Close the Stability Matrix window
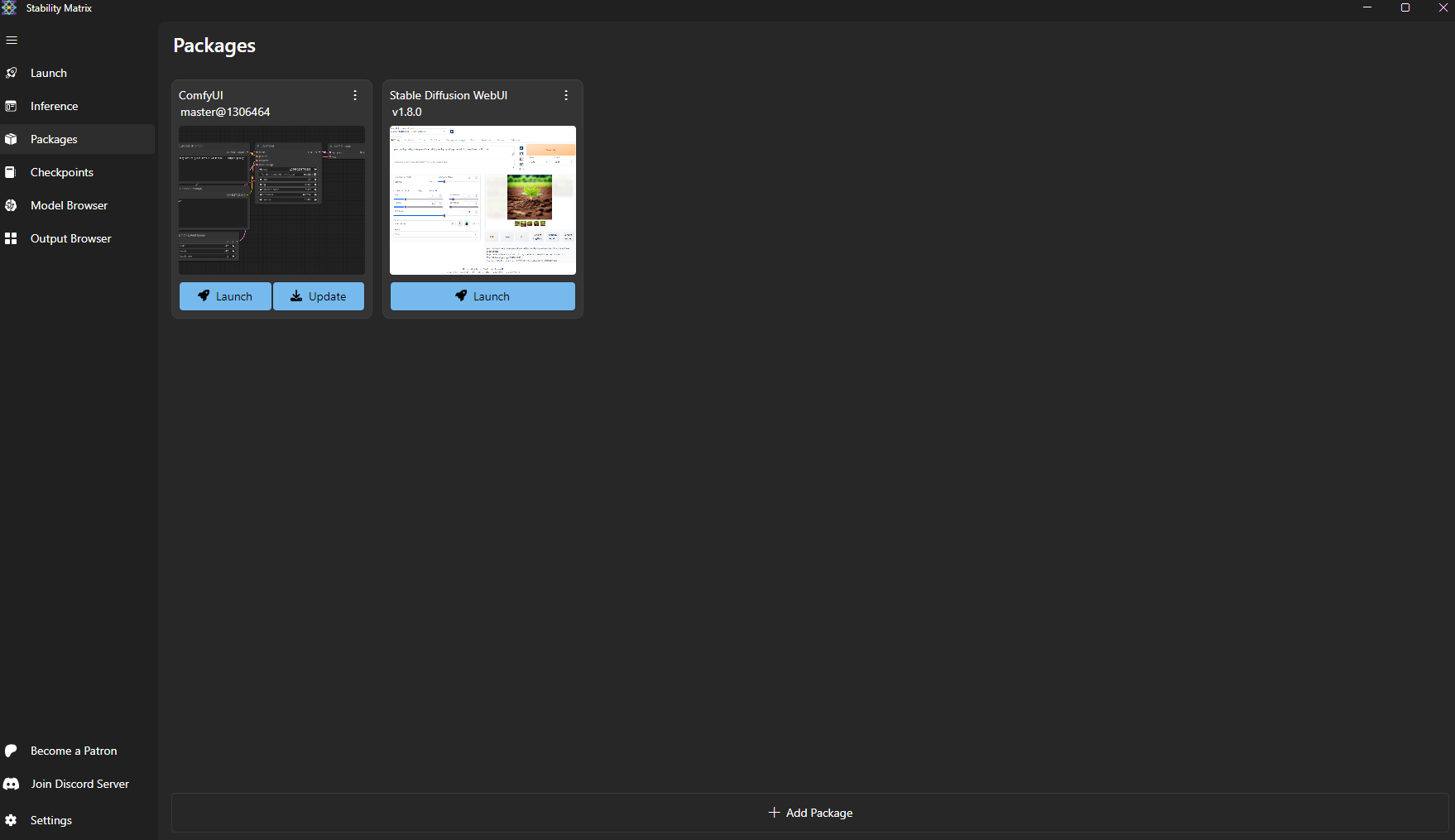Screen dimensions: 1455x840 tap(1443, 7)
